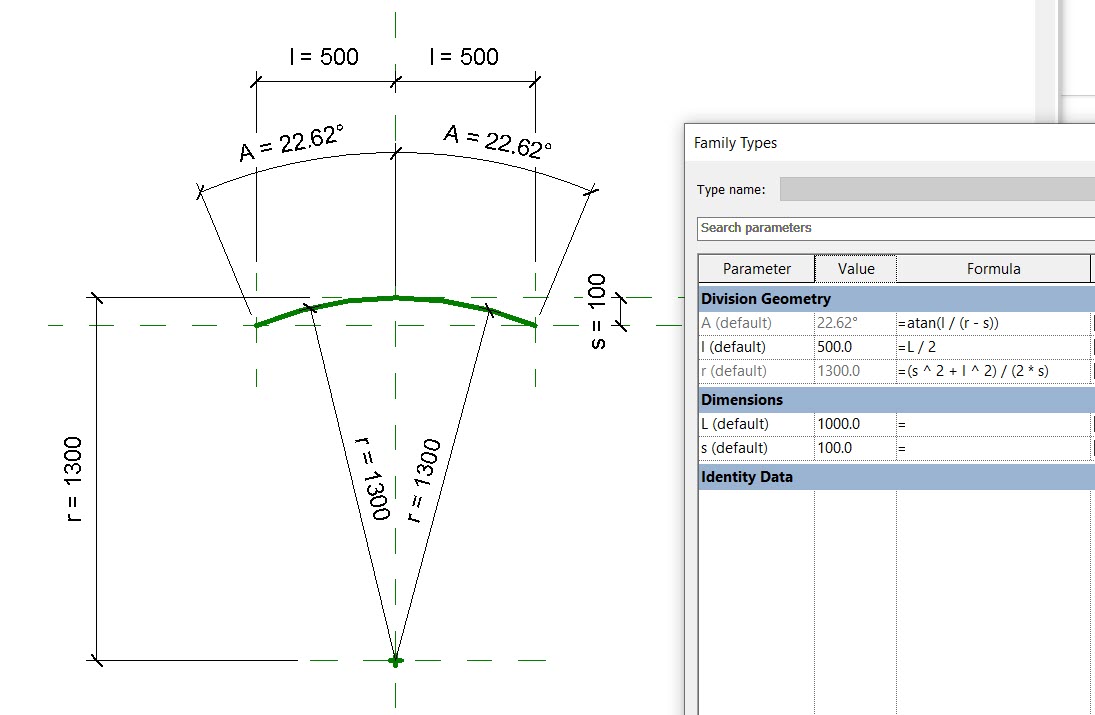The image size is (1095, 715).
Task: Collapse the Dimensions group header
Action: pos(897,400)
